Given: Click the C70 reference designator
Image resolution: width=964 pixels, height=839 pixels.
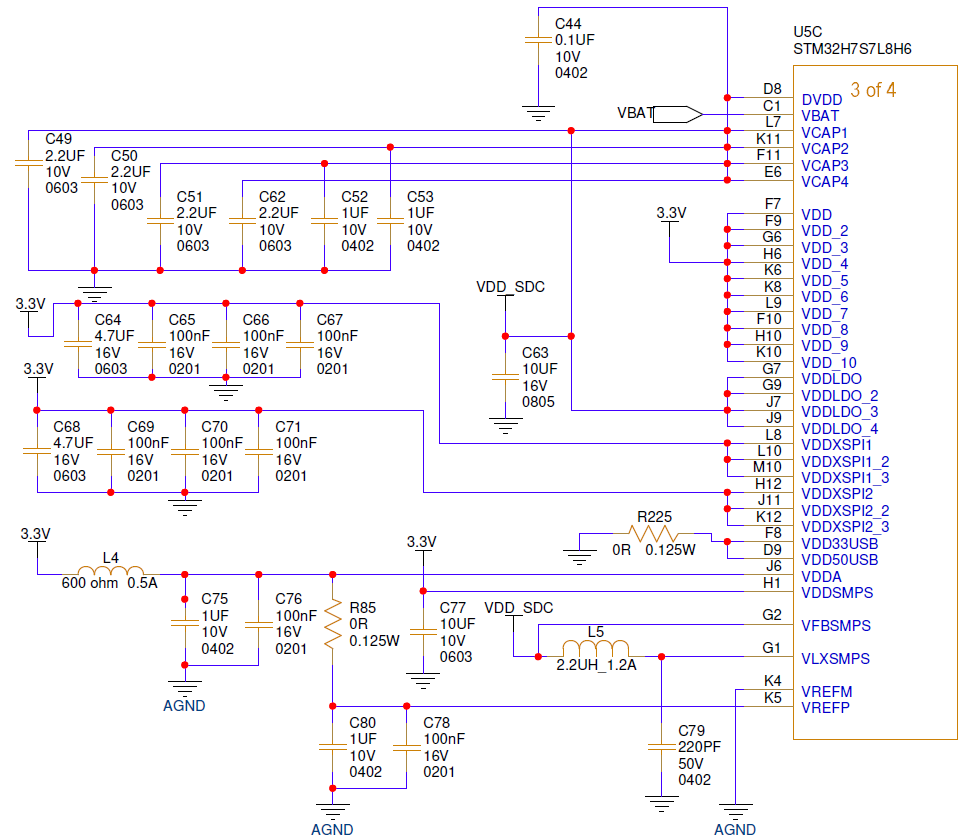Looking at the screenshot, I should pyautogui.click(x=215, y=427).
